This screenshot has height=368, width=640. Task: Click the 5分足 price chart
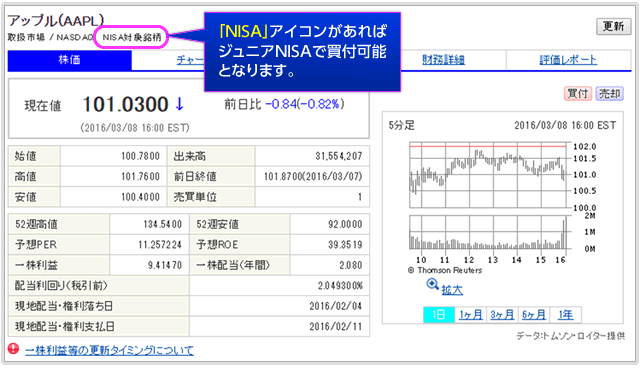[x=488, y=175]
